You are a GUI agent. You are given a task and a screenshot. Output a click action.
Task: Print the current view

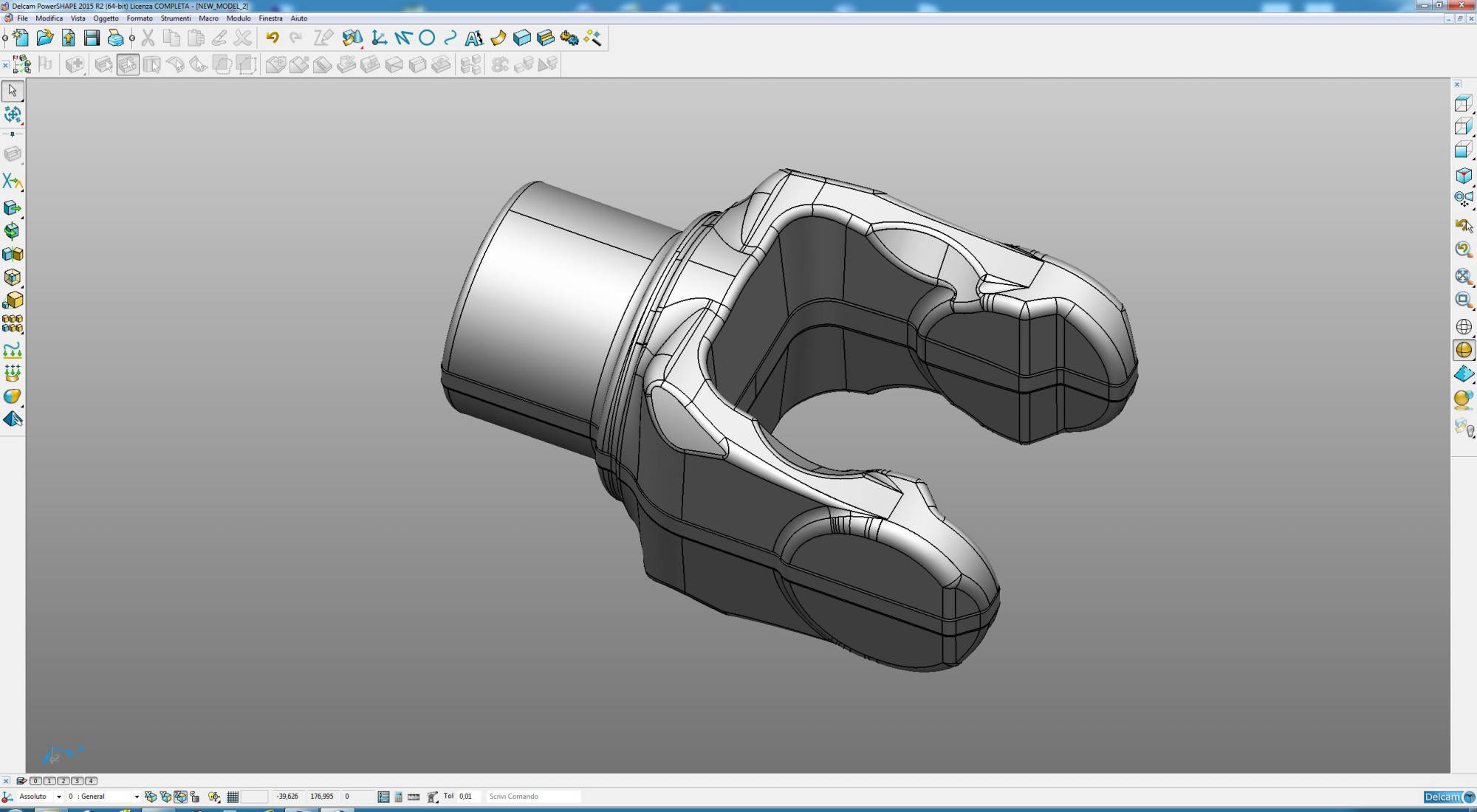pos(115,38)
